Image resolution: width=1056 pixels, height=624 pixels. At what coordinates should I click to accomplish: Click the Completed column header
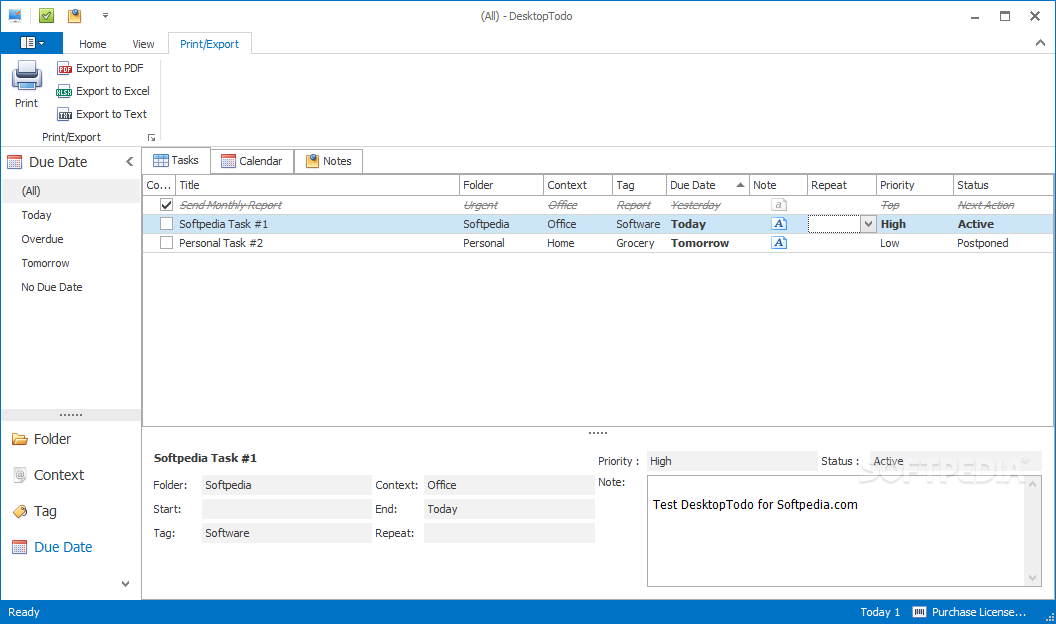click(159, 185)
